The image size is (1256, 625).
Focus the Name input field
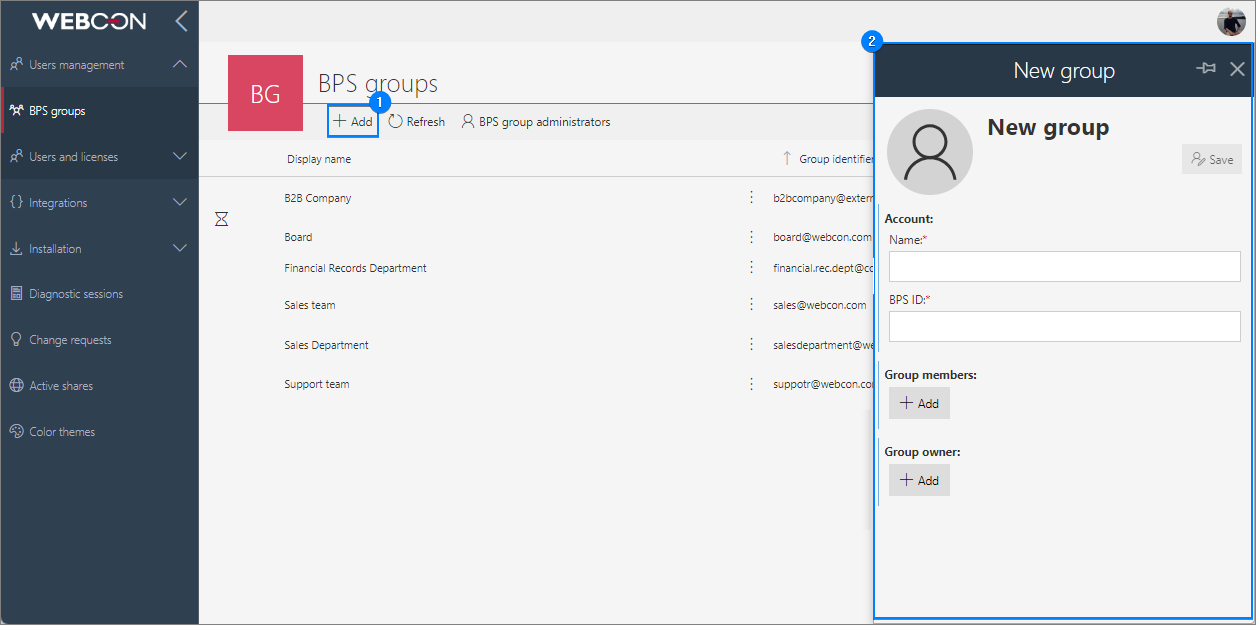pyautogui.click(x=1065, y=266)
